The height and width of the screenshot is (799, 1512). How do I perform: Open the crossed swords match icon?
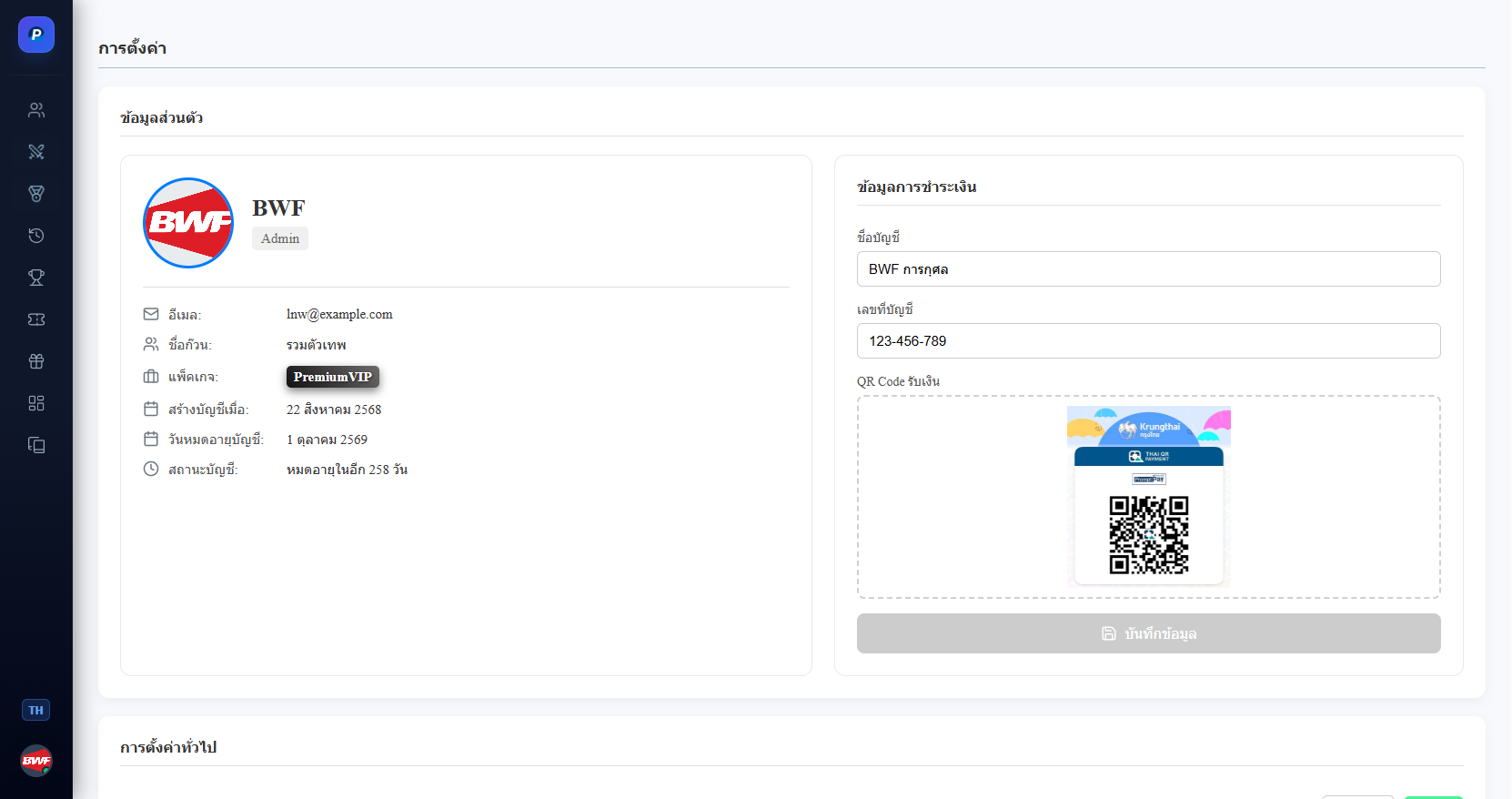point(36,152)
